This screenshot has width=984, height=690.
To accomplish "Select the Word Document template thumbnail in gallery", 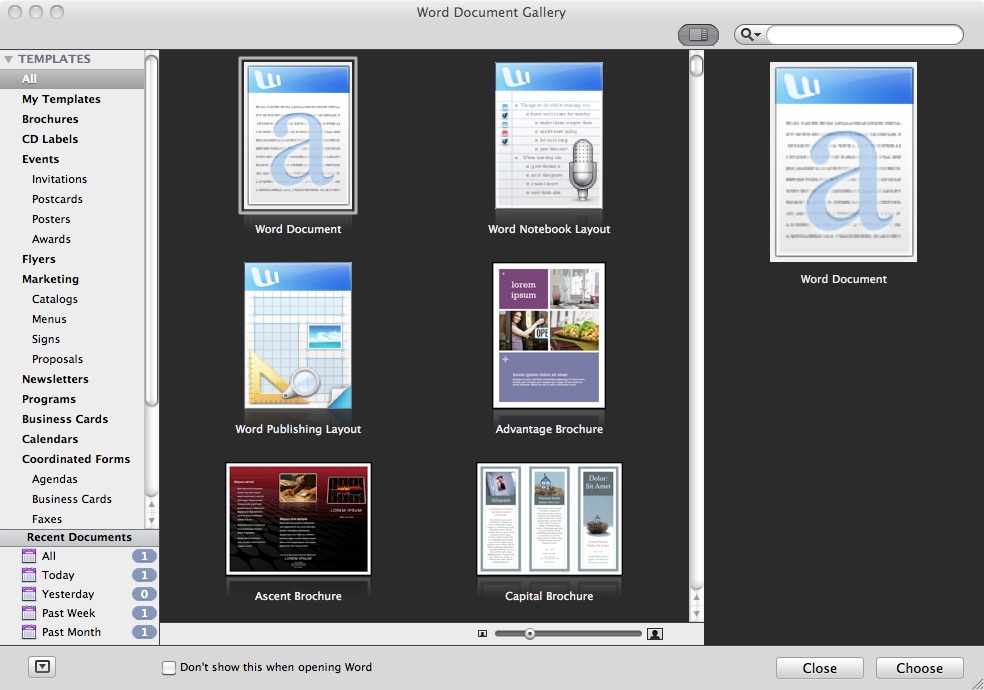I will [298, 135].
